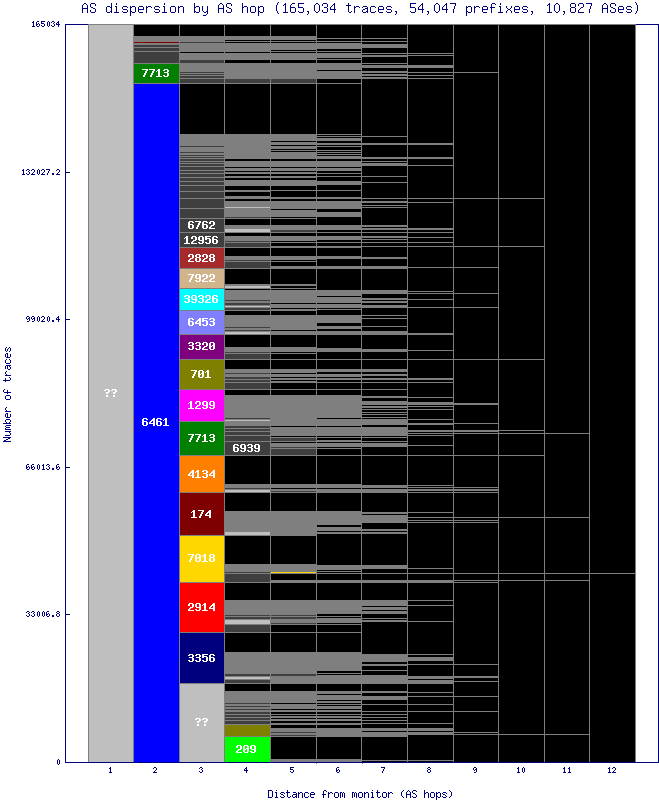659x800 pixels.
Task: Select the yellow AS 7018 block
Action: click(201, 558)
